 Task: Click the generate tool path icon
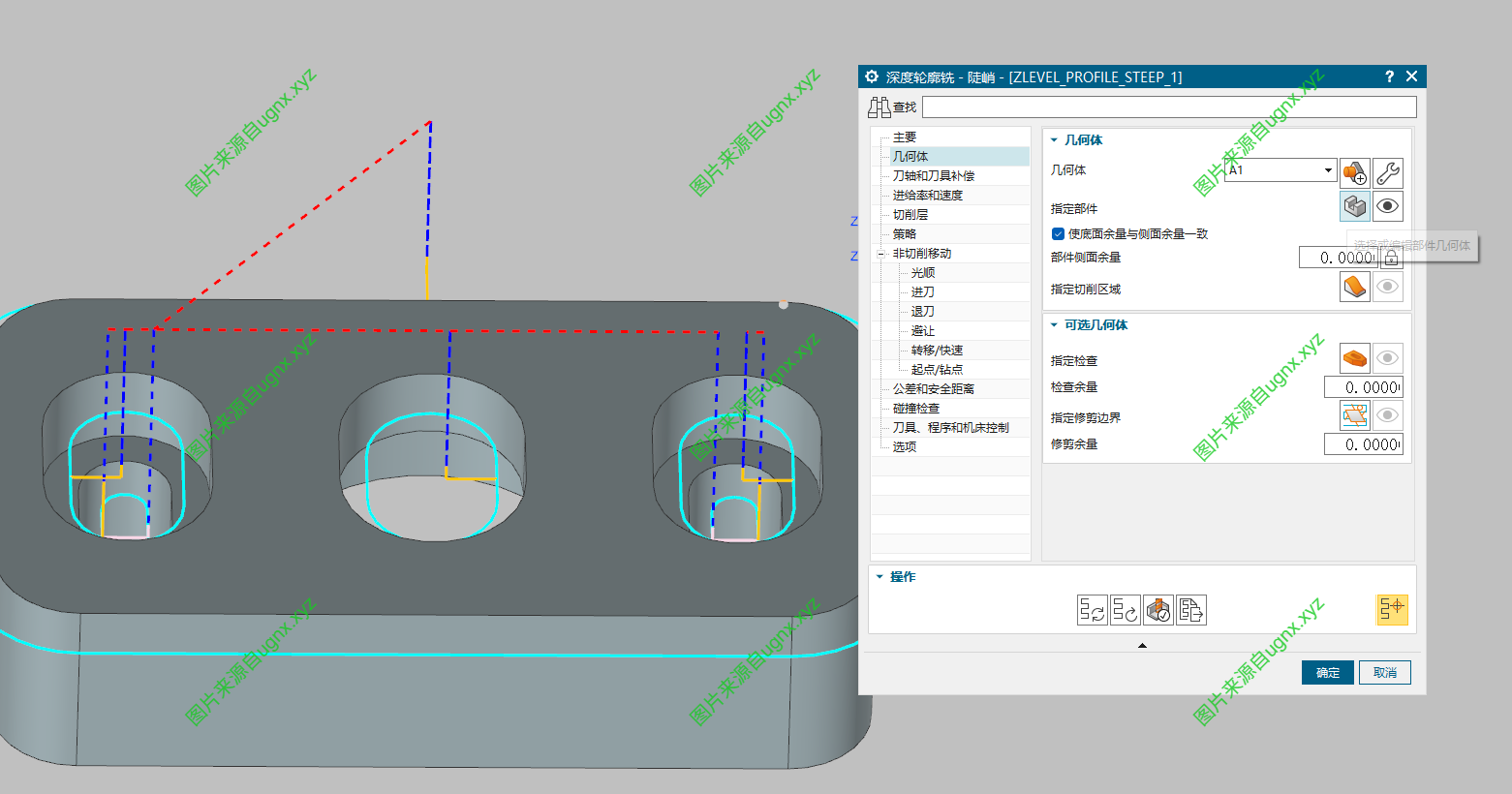click(1093, 610)
